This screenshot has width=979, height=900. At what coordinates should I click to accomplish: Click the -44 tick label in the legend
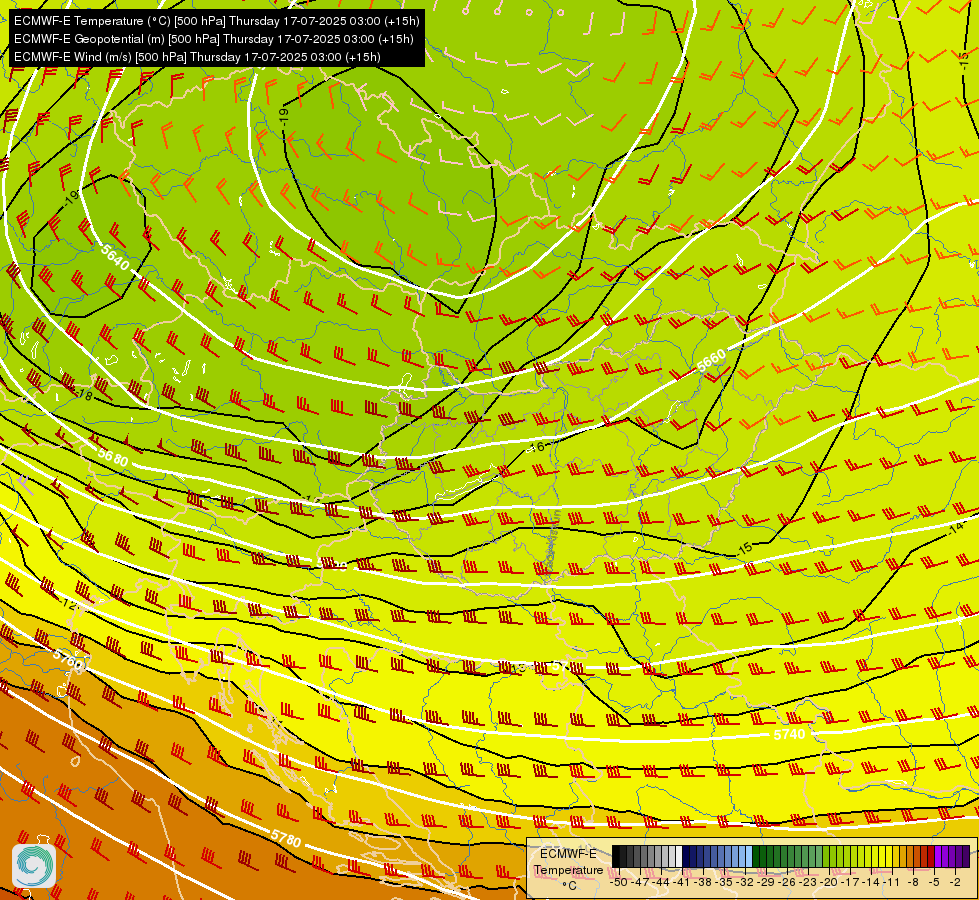(x=661, y=883)
